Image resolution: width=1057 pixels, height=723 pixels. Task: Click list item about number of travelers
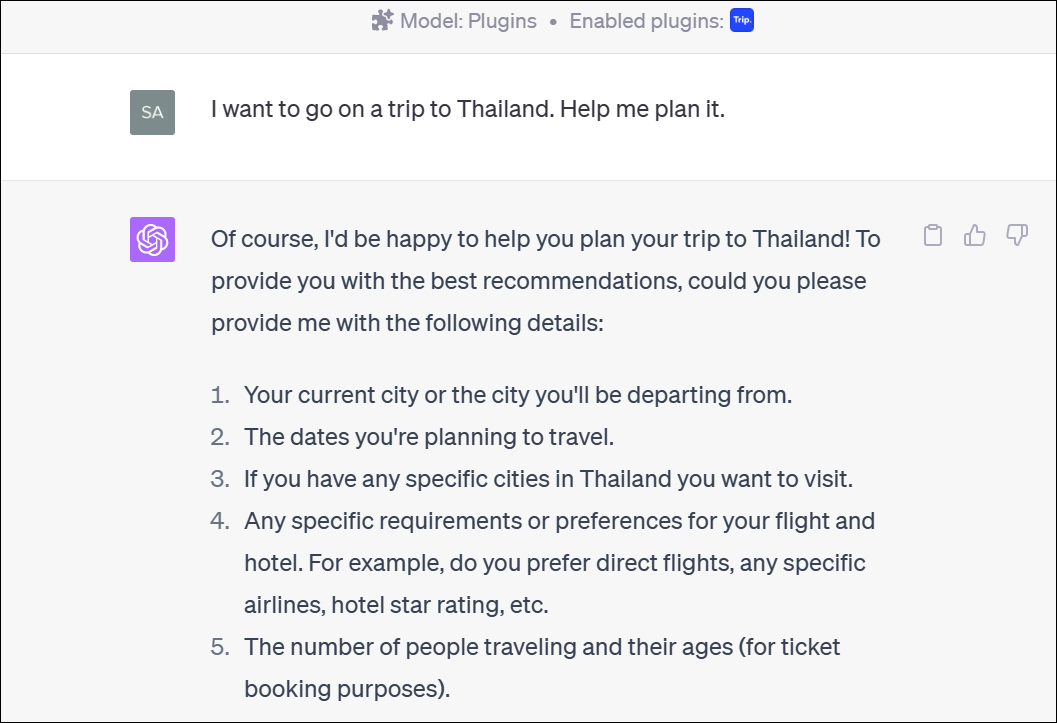(x=542, y=647)
